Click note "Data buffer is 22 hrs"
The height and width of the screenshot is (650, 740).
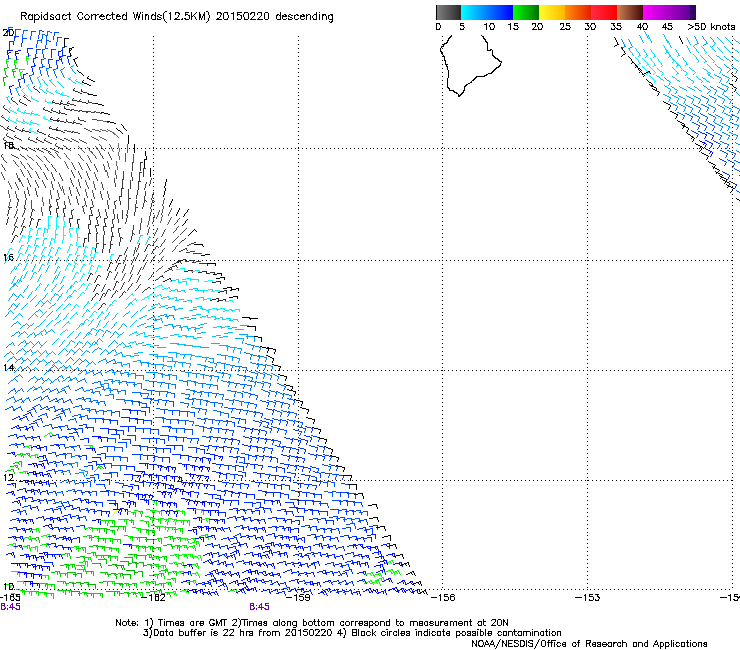pos(204,633)
